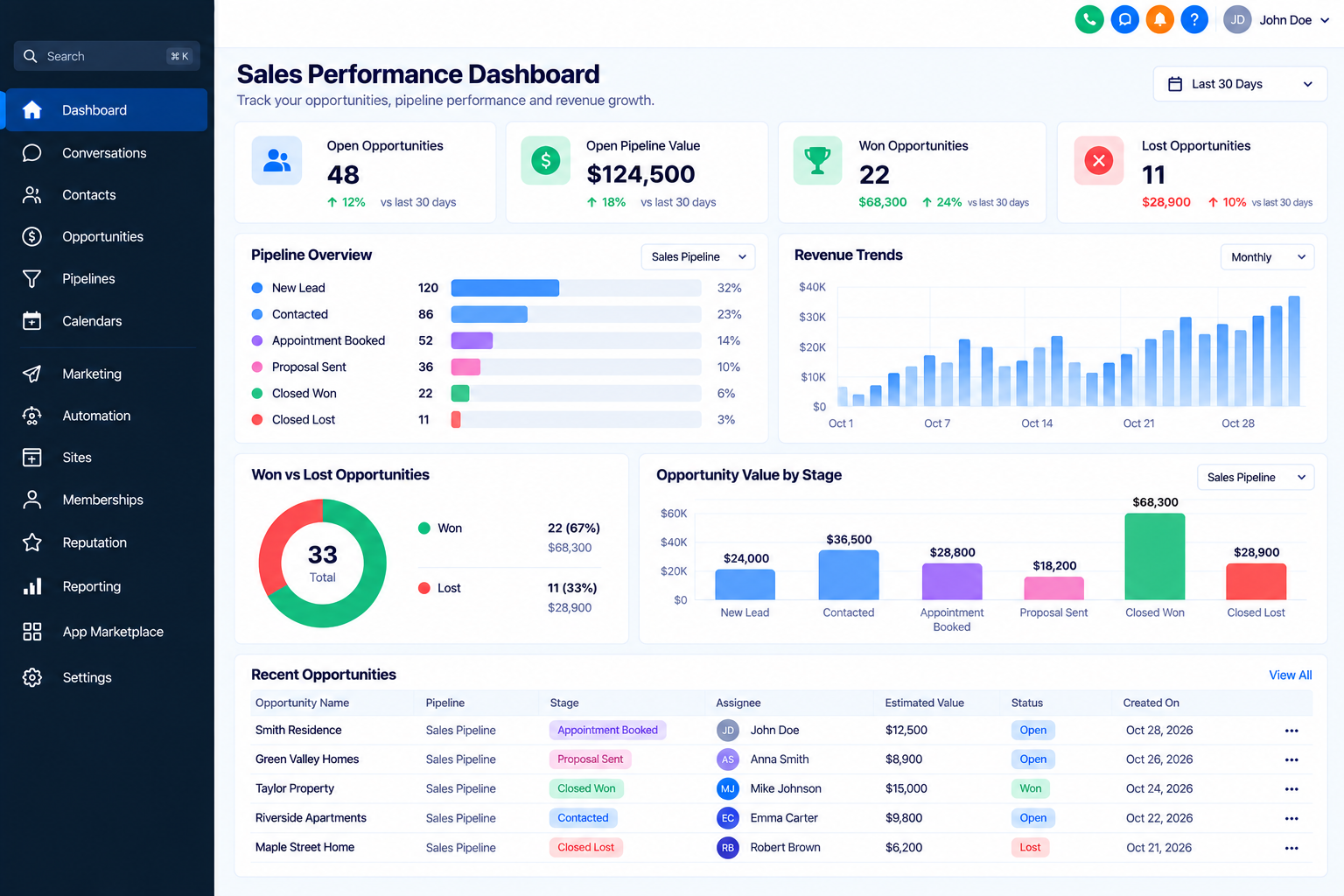The width and height of the screenshot is (1344, 896).
Task: Click the JD user avatar in header
Action: (1237, 19)
